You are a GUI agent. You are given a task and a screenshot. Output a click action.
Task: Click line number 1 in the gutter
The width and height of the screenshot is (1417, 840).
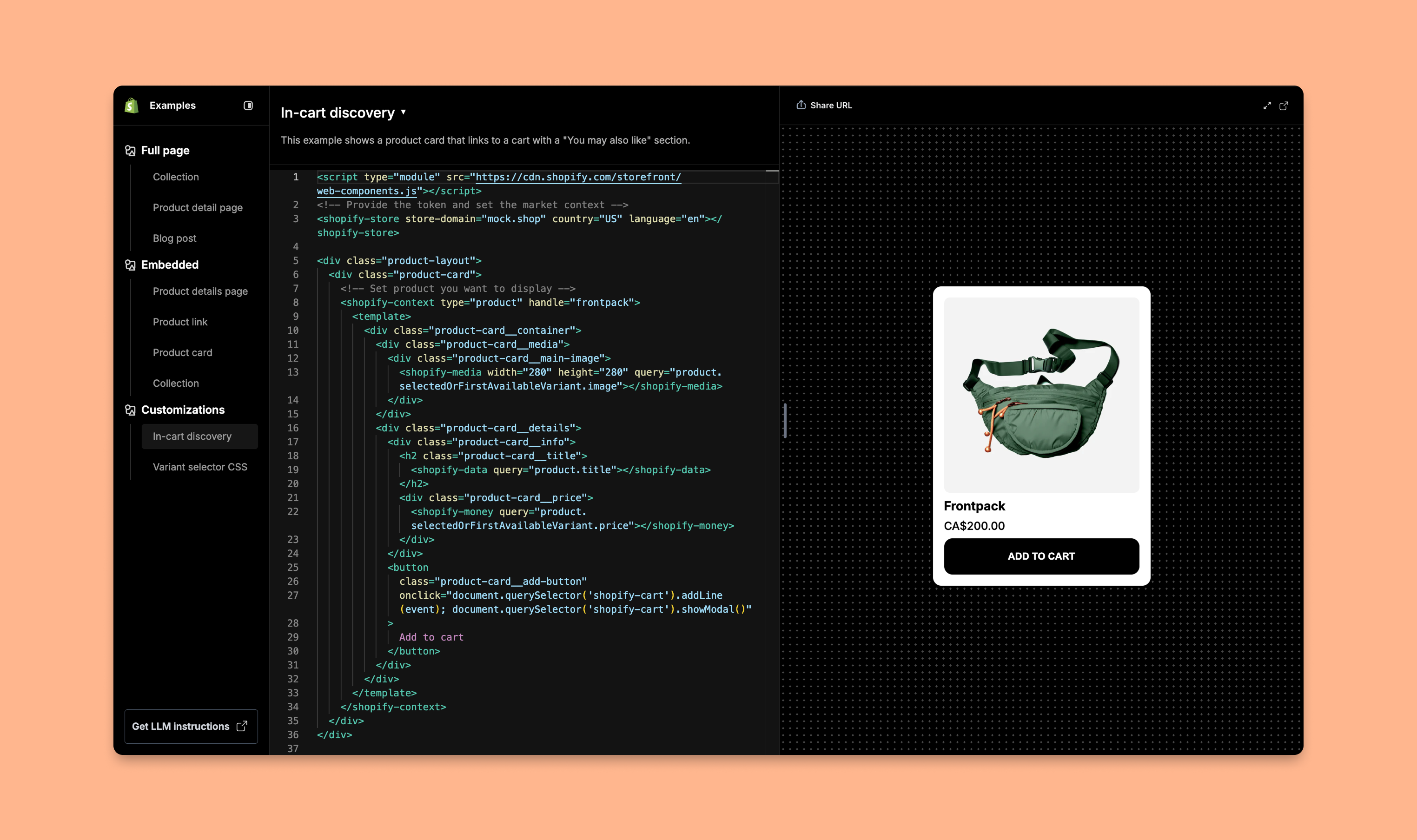click(295, 177)
